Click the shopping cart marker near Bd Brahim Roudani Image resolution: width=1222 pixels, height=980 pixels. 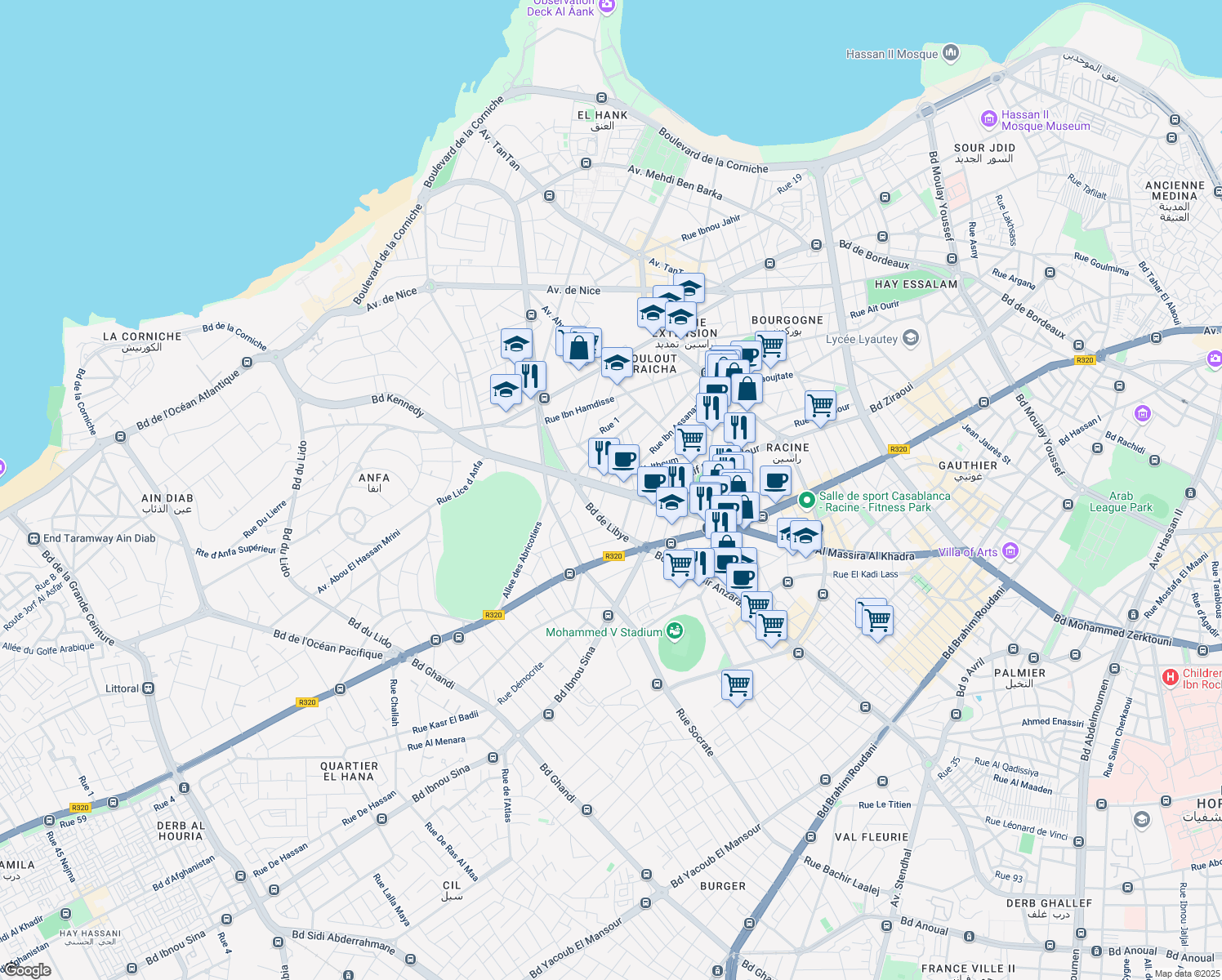click(x=876, y=621)
